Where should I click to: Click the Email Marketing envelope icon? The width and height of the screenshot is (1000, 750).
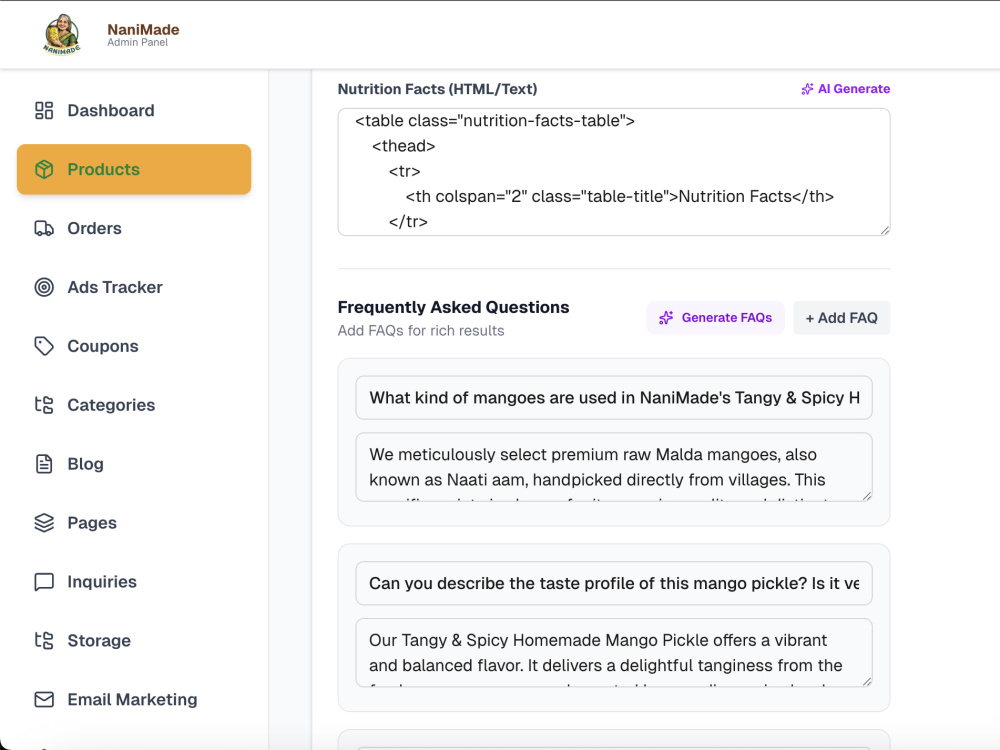[x=44, y=700]
